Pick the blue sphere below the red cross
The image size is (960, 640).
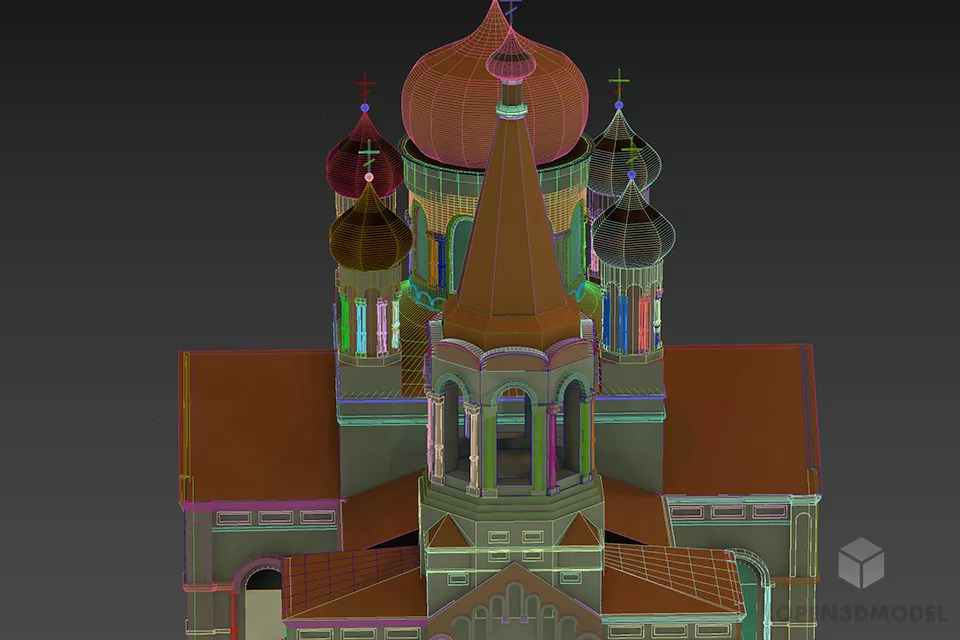[x=365, y=107]
